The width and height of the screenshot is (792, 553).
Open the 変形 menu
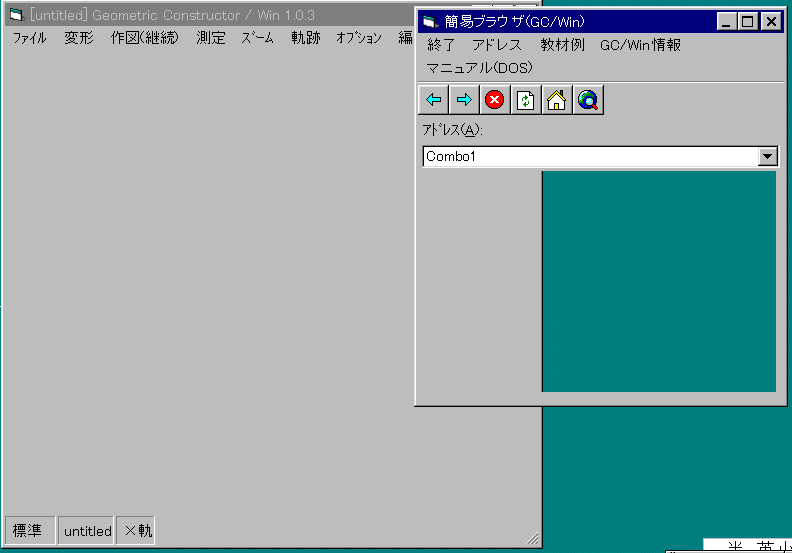point(79,38)
